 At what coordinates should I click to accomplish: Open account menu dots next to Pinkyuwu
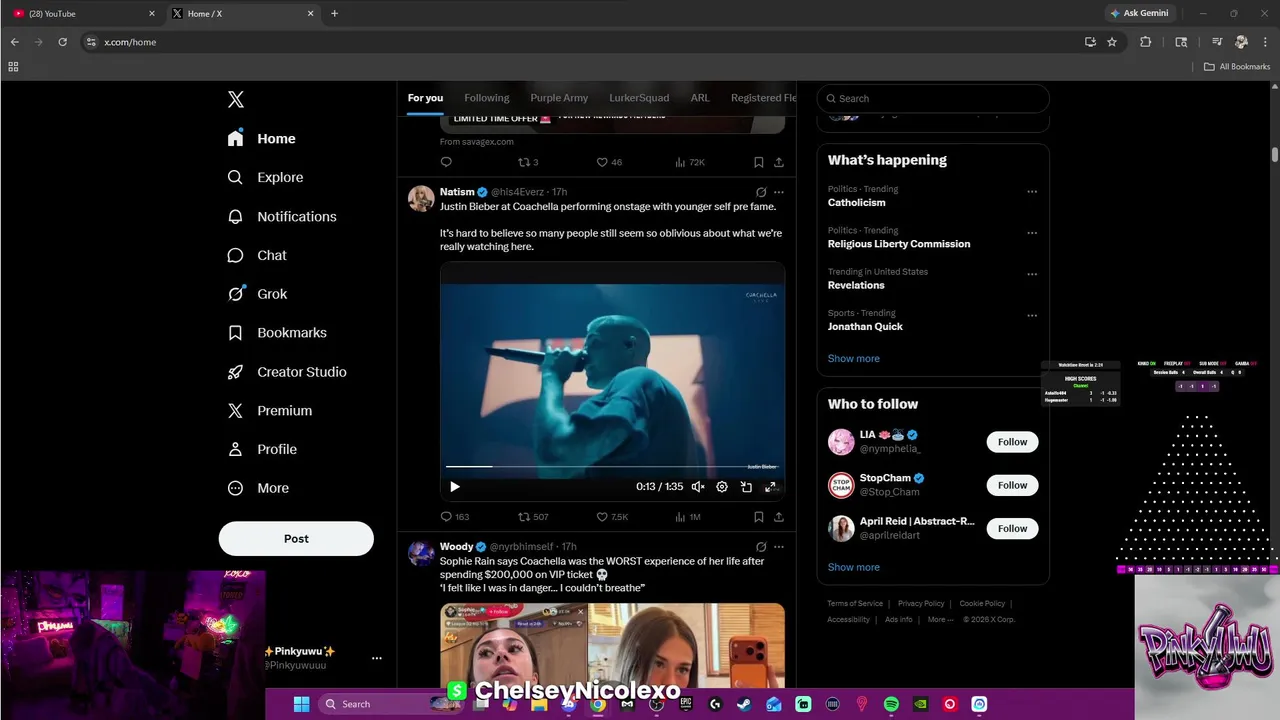(377, 658)
